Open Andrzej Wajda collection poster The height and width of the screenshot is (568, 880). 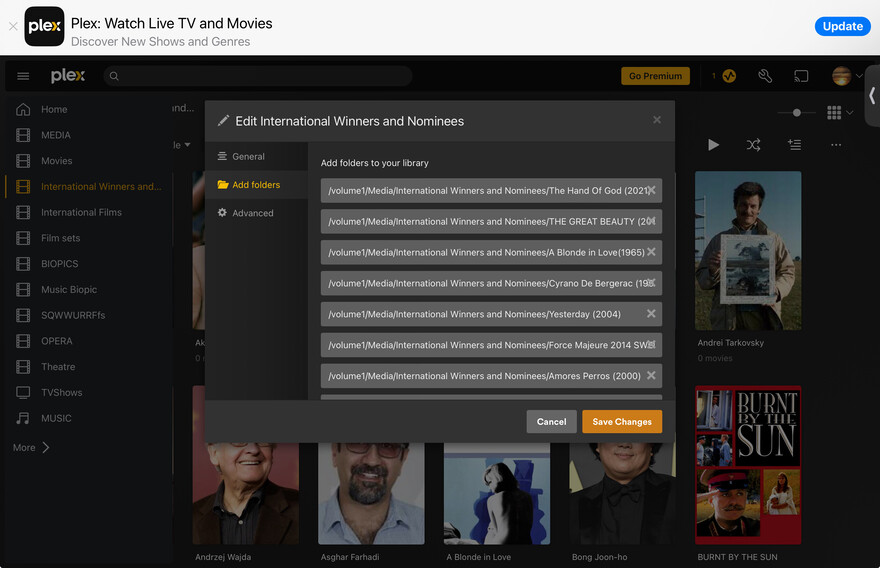click(x=246, y=493)
